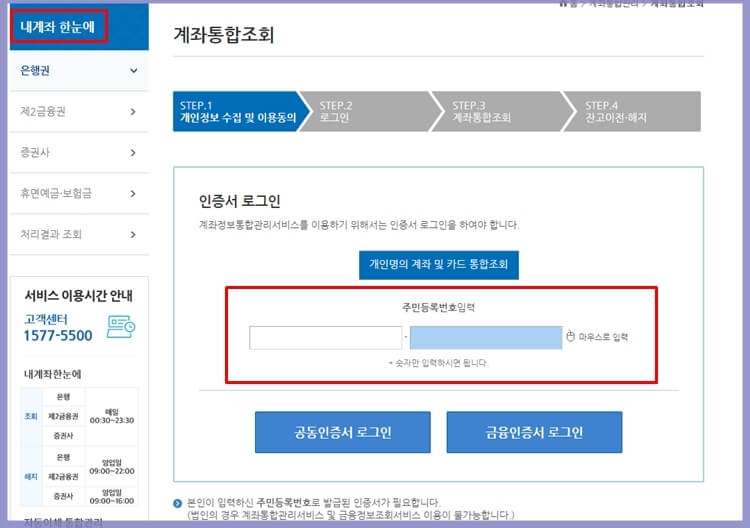The image size is (750, 528).
Task: Click the 09:00~16:00 hours cell
Action: (111, 496)
